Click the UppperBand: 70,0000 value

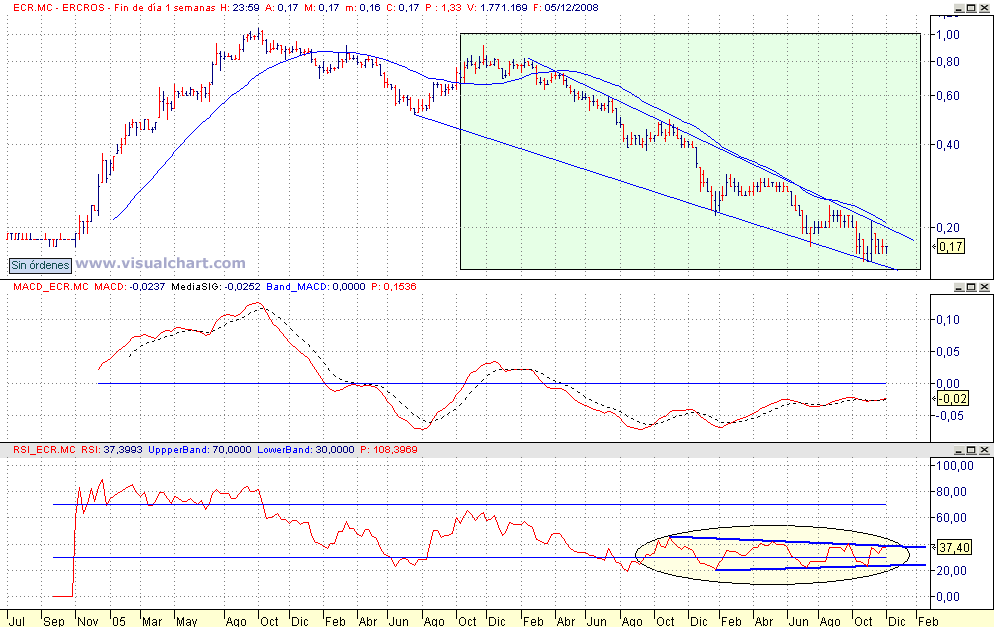(x=200, y=449)
